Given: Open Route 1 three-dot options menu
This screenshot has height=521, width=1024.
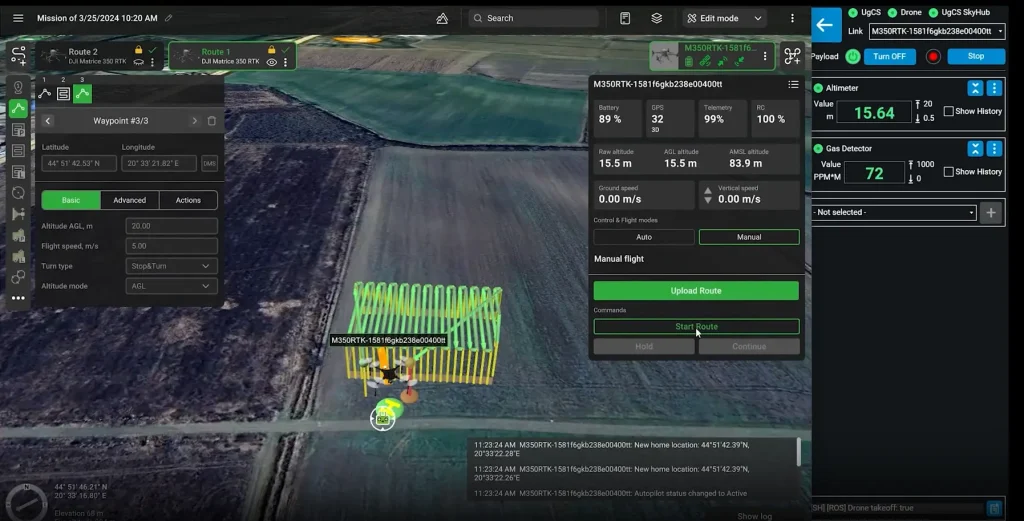Looking at the screenshot, I should click(x=285, y=62).
